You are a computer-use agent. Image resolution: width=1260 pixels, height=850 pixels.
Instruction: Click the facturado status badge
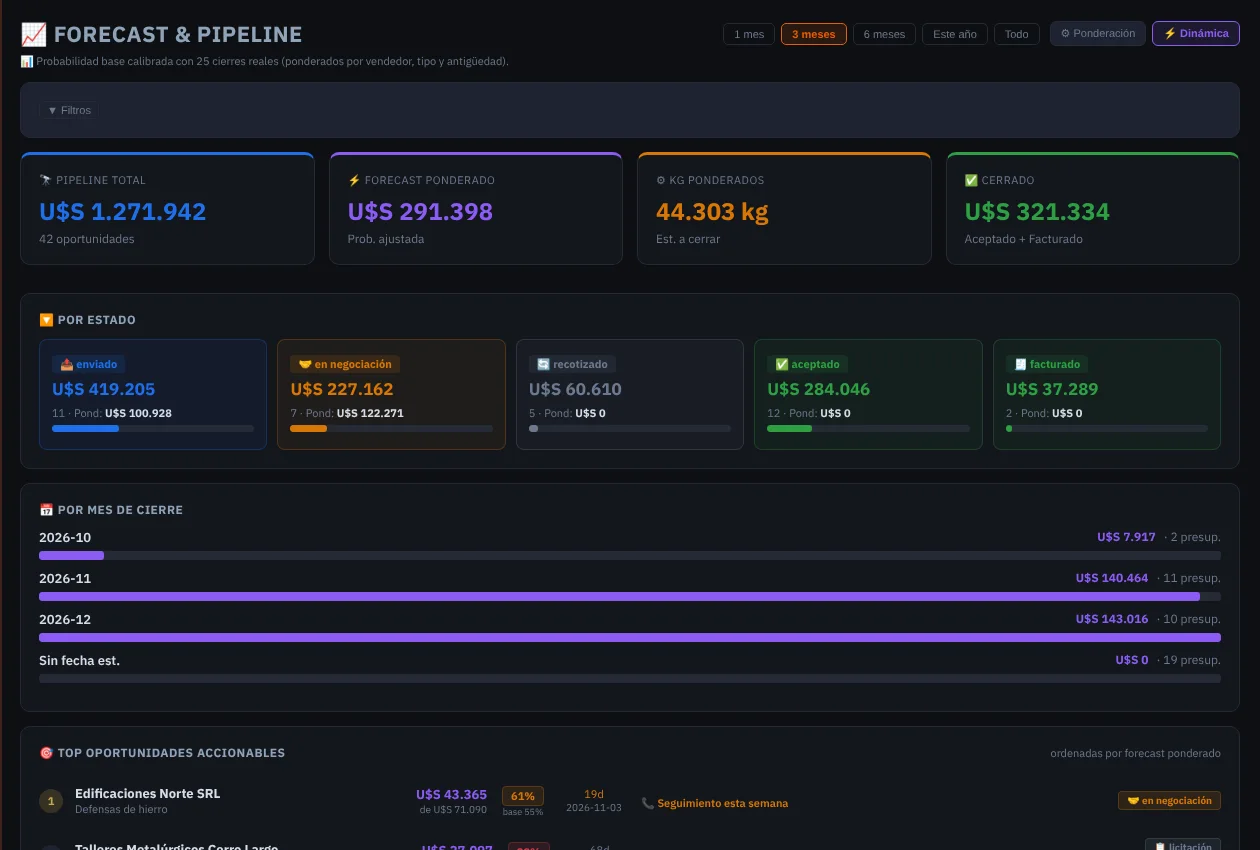pyautogui.click(x=1047, y=365)
